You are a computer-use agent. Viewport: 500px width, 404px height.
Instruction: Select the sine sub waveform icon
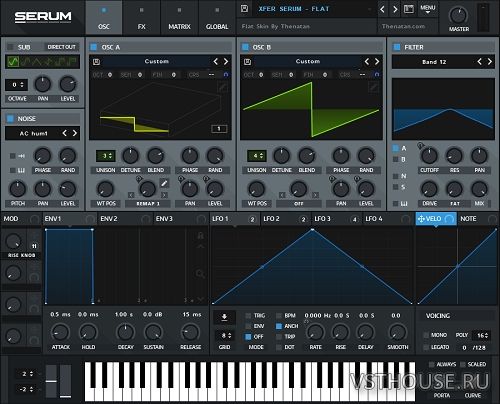(13, 62)
